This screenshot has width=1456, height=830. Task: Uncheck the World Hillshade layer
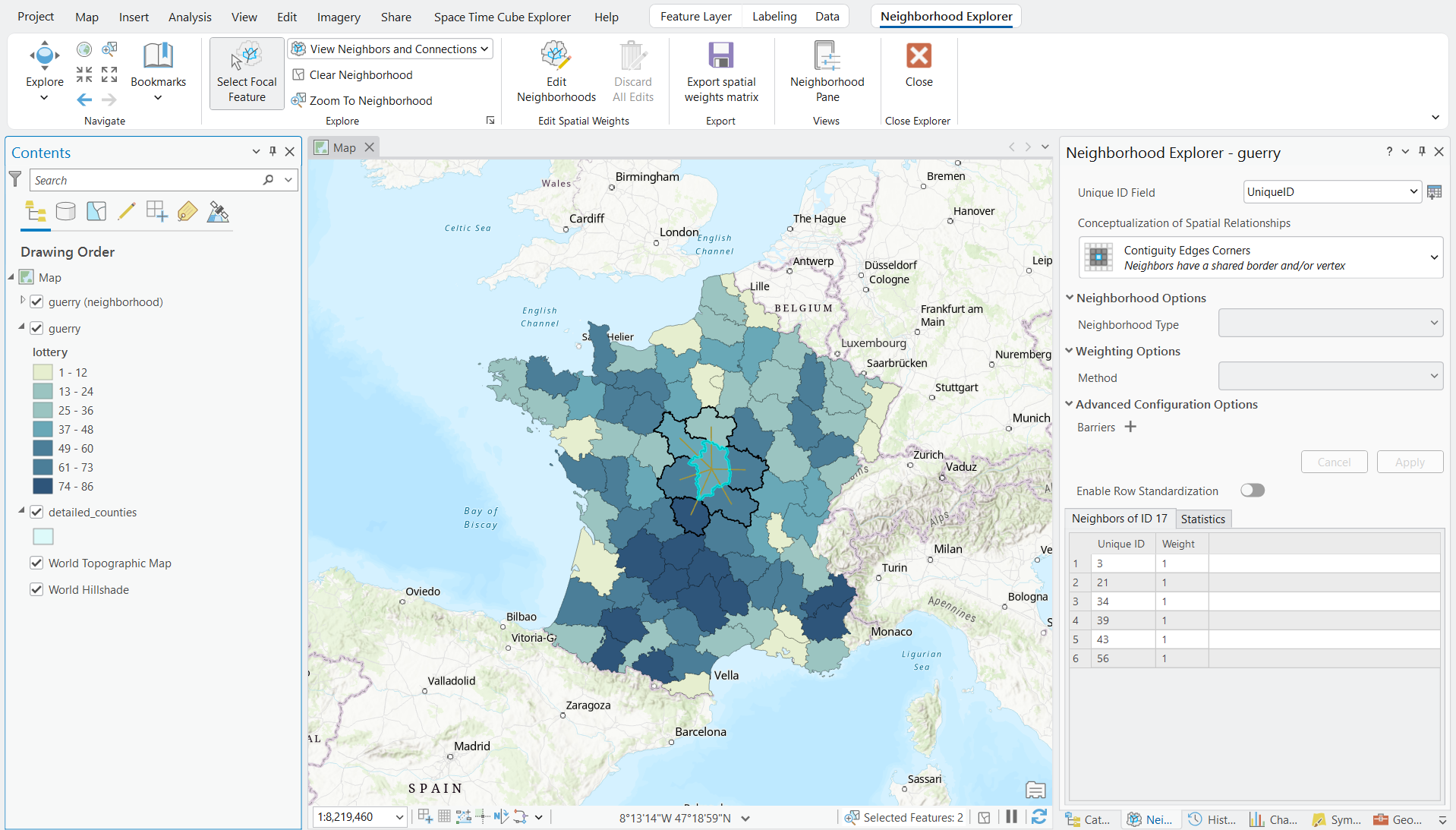pos(36,589)
